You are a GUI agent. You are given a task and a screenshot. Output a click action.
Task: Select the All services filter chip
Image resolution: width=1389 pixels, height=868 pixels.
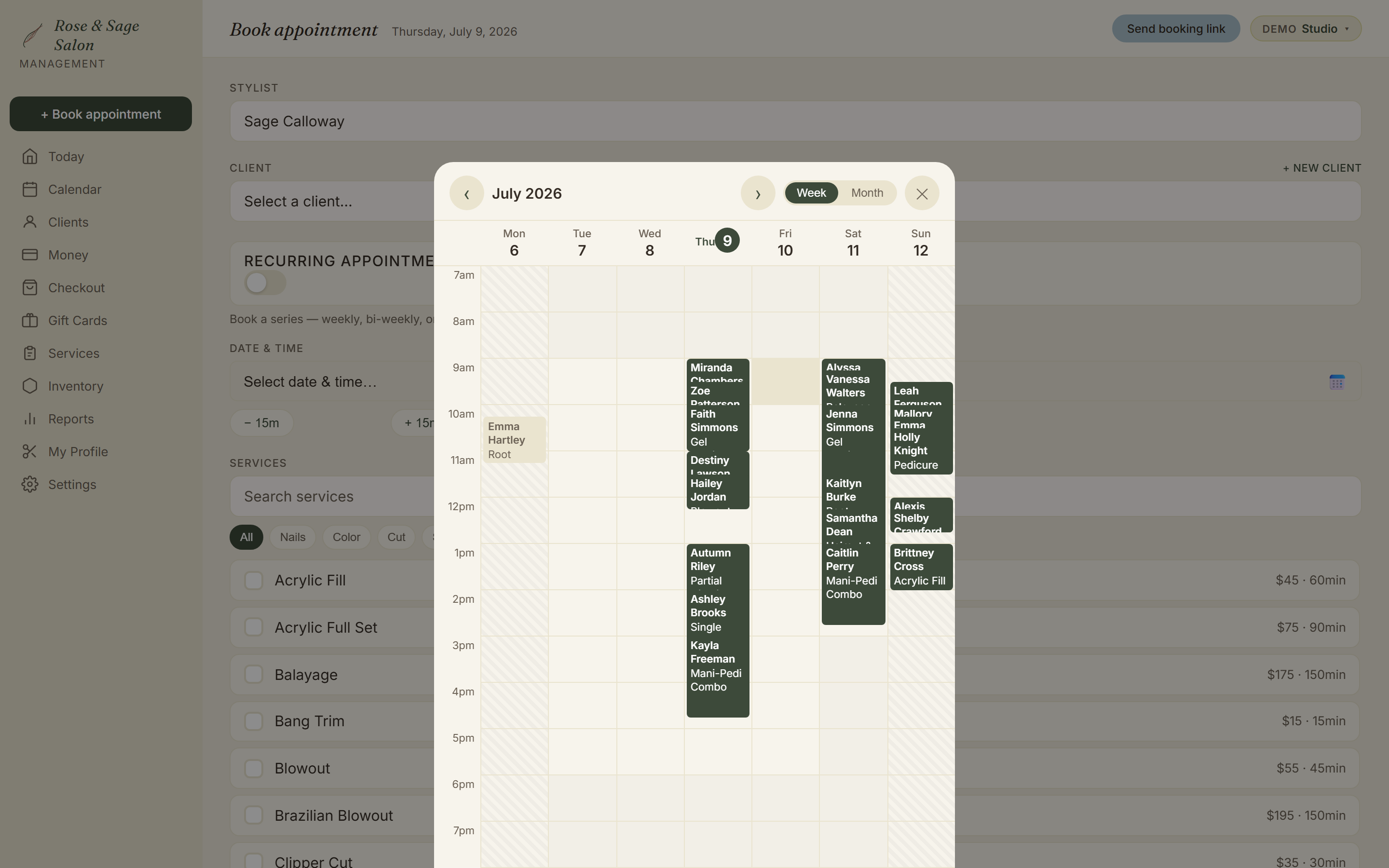pos(246,537)
